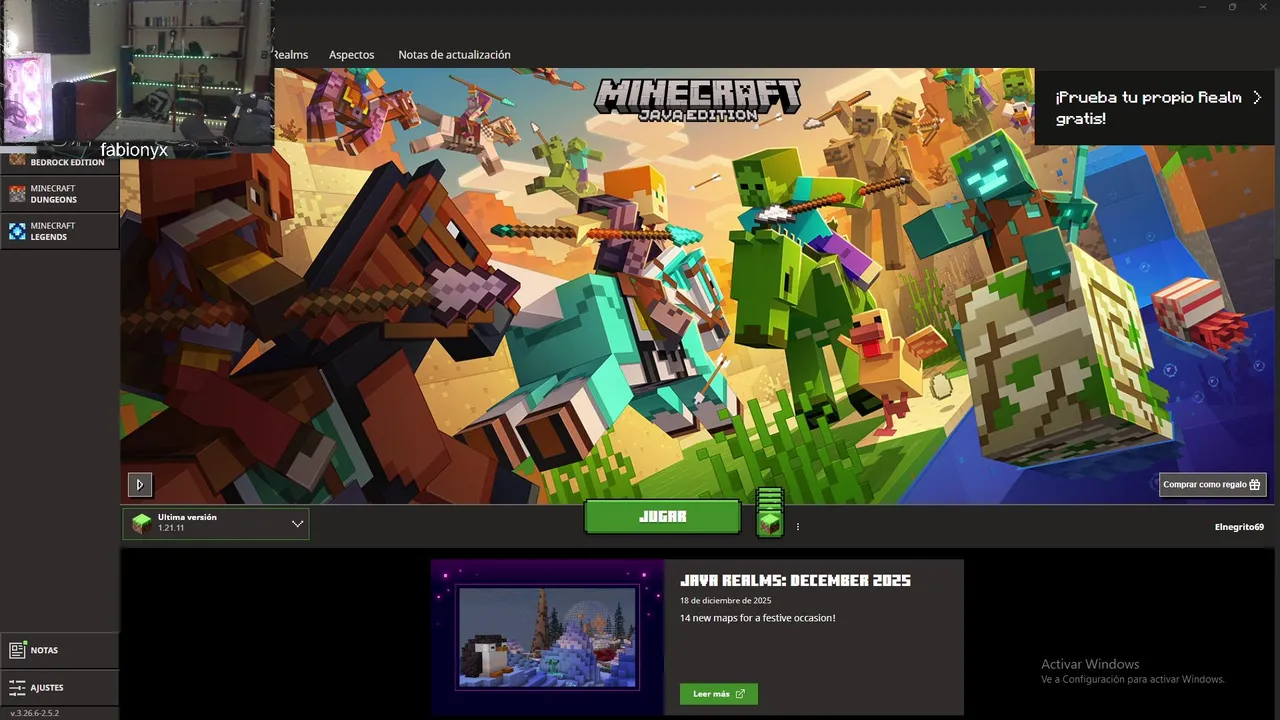Select Minecraft Legends in the sidebar
Image resolution: width=1280 pixels, height=720 pixels.
tap(60, 231)
